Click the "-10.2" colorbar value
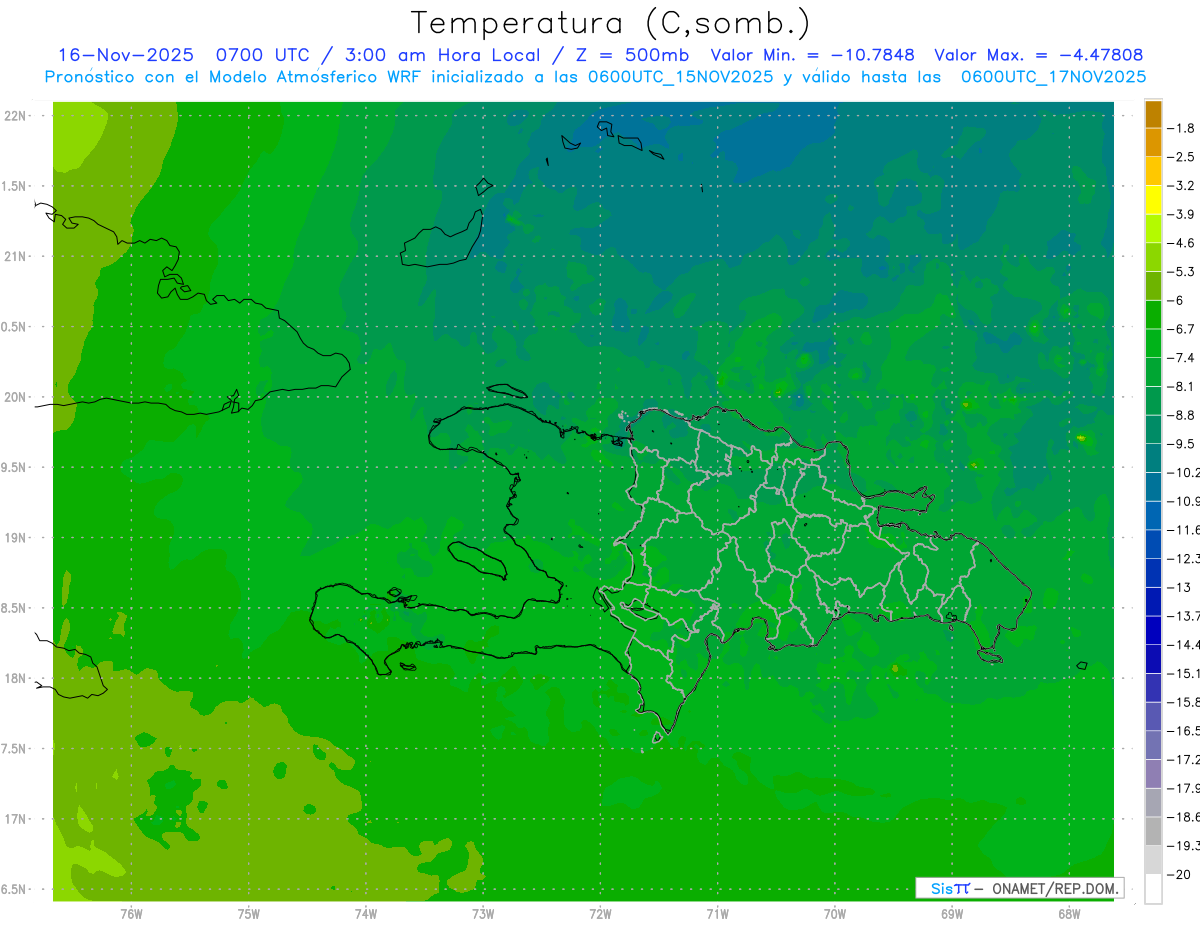Image resolution: width=1200 pixels, height=927 pixels. pyautogui.click(x=1184, y=472)
